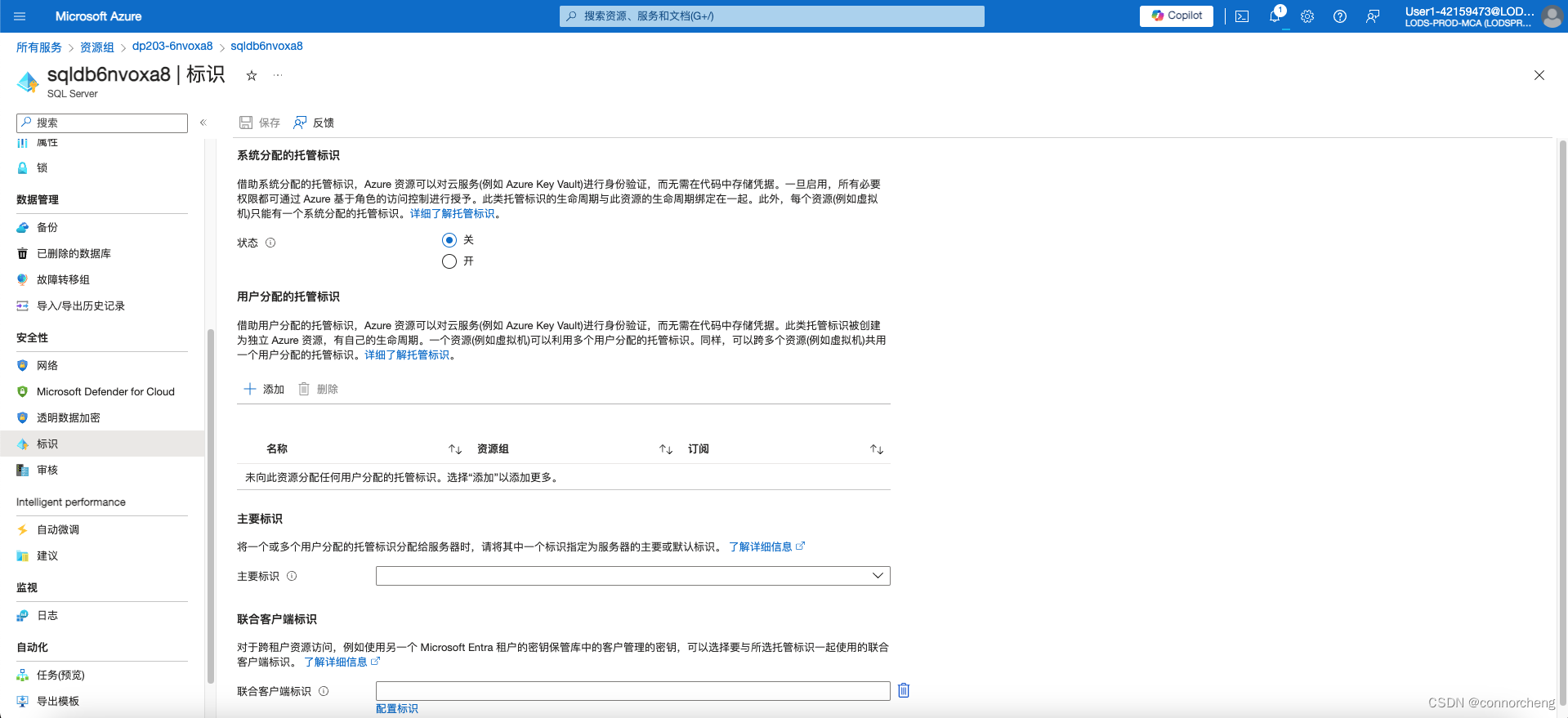The image size is (1568, 718).
Task: Go to dp203-6nvoxa8 breadcrumb
Action: [x=172, y=47]
